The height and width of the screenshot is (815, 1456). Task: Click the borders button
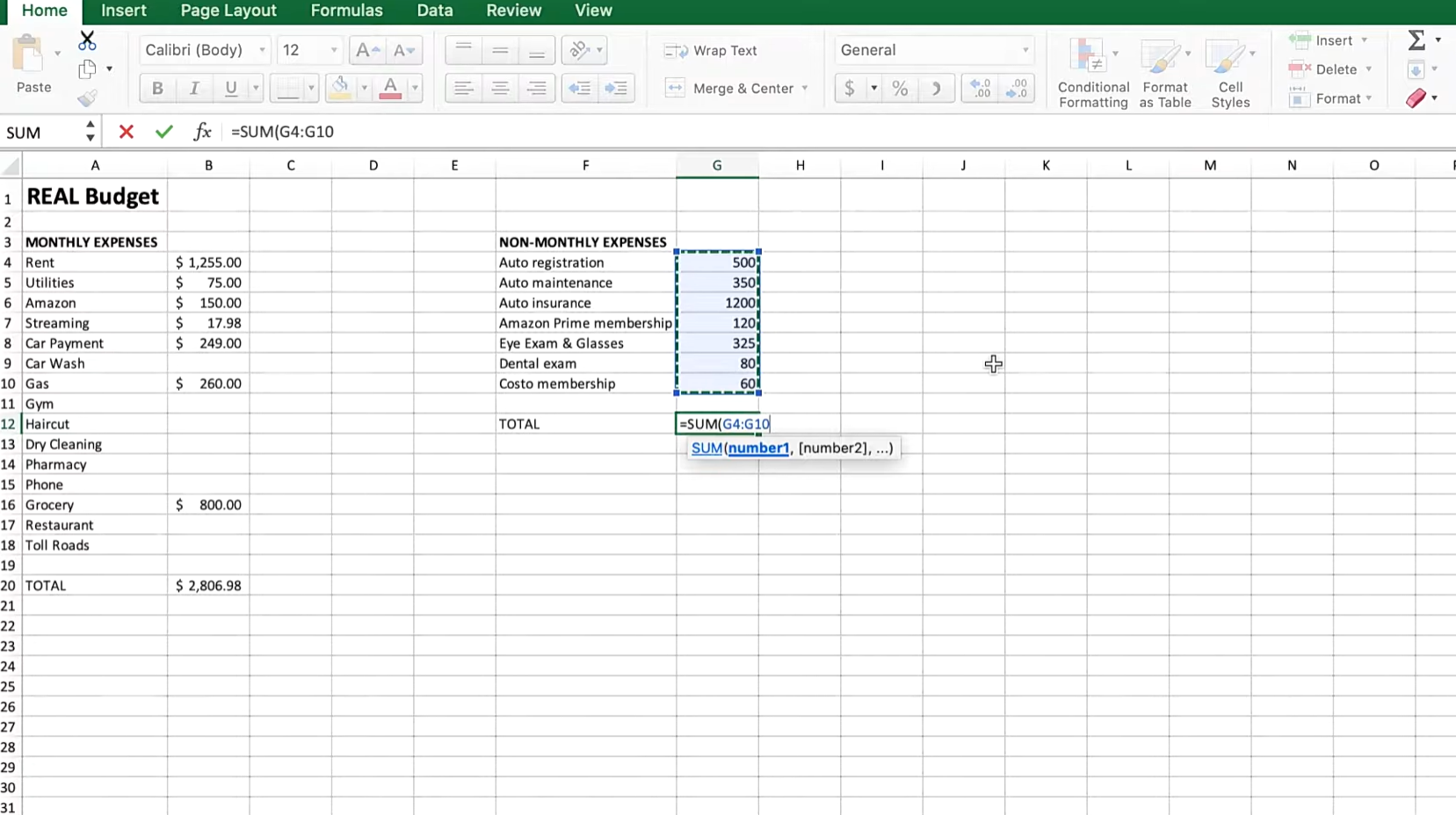click(287, 88)
